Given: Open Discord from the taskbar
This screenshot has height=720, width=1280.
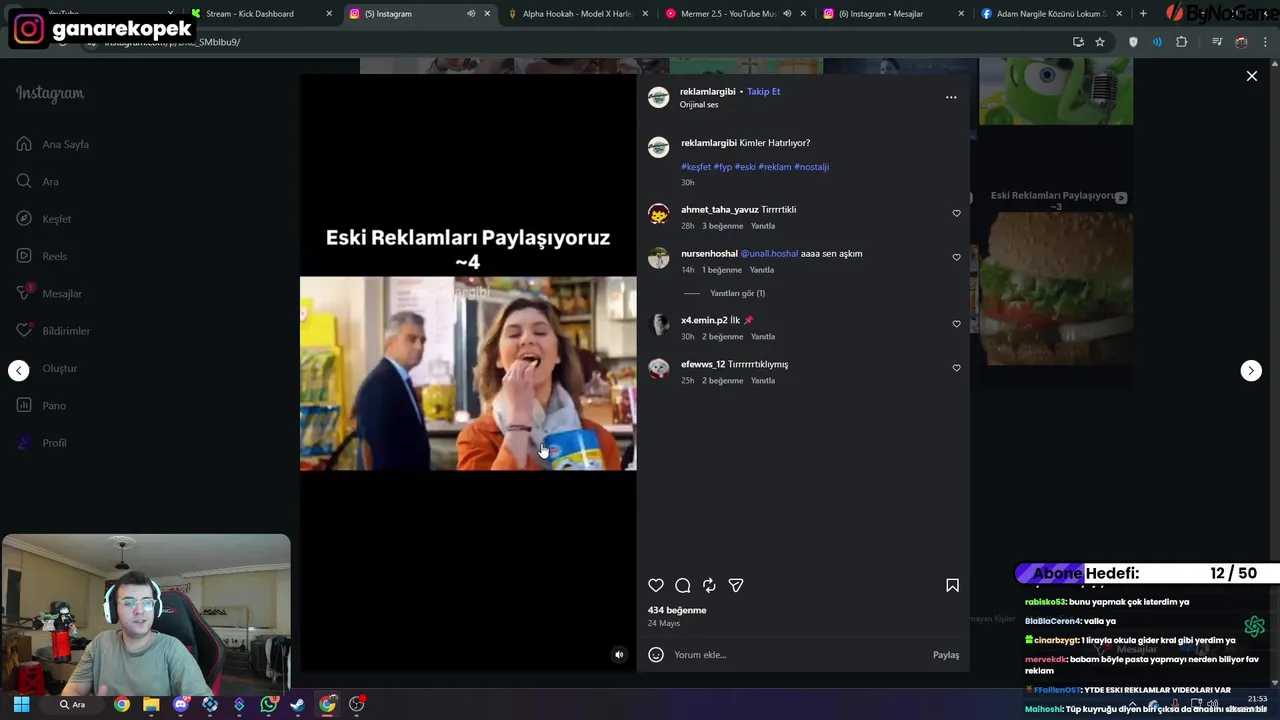Looking at the screenshot, I should coord(181,705).
